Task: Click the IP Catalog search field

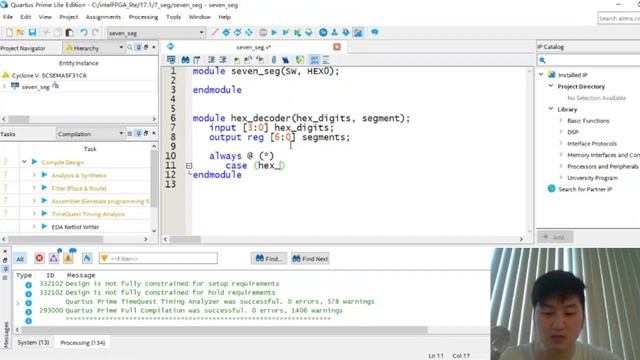Action: [x=588, y=60]
